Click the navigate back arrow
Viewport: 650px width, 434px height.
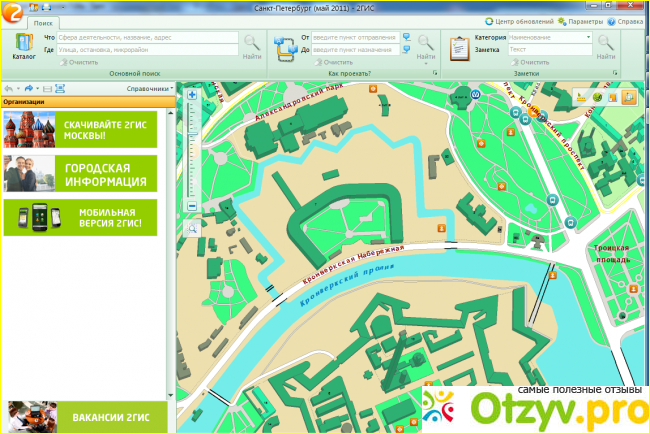click(x=9, y=88)
